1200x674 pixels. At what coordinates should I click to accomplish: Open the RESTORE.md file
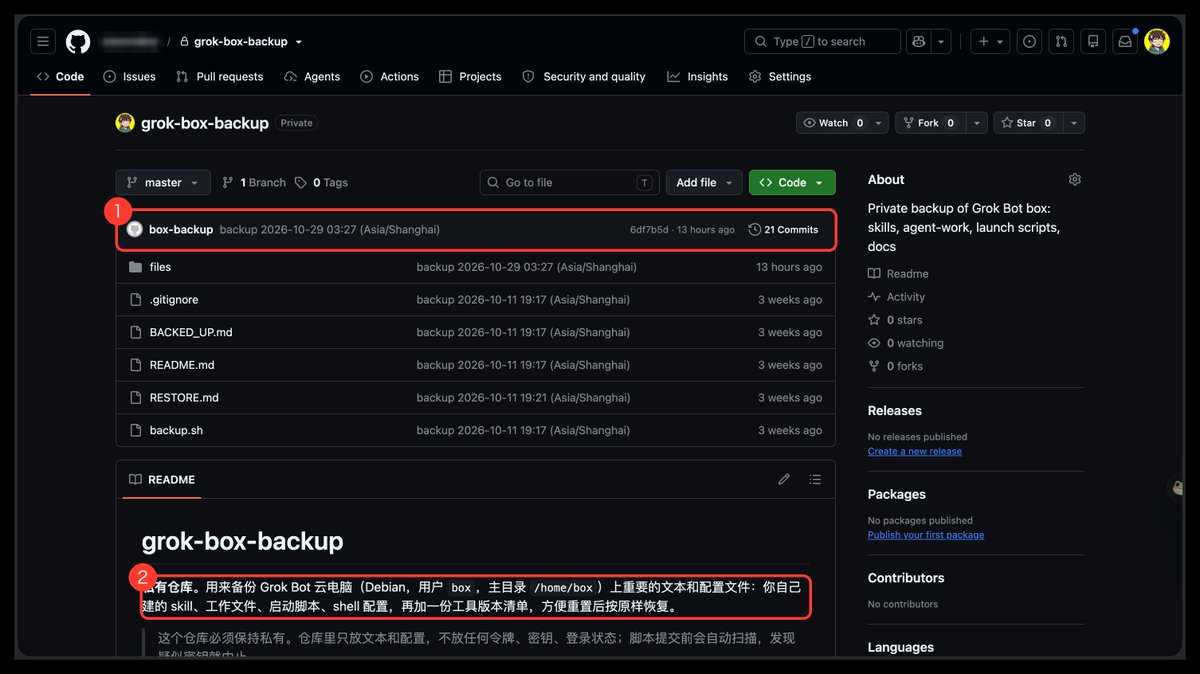click(184, 398)
